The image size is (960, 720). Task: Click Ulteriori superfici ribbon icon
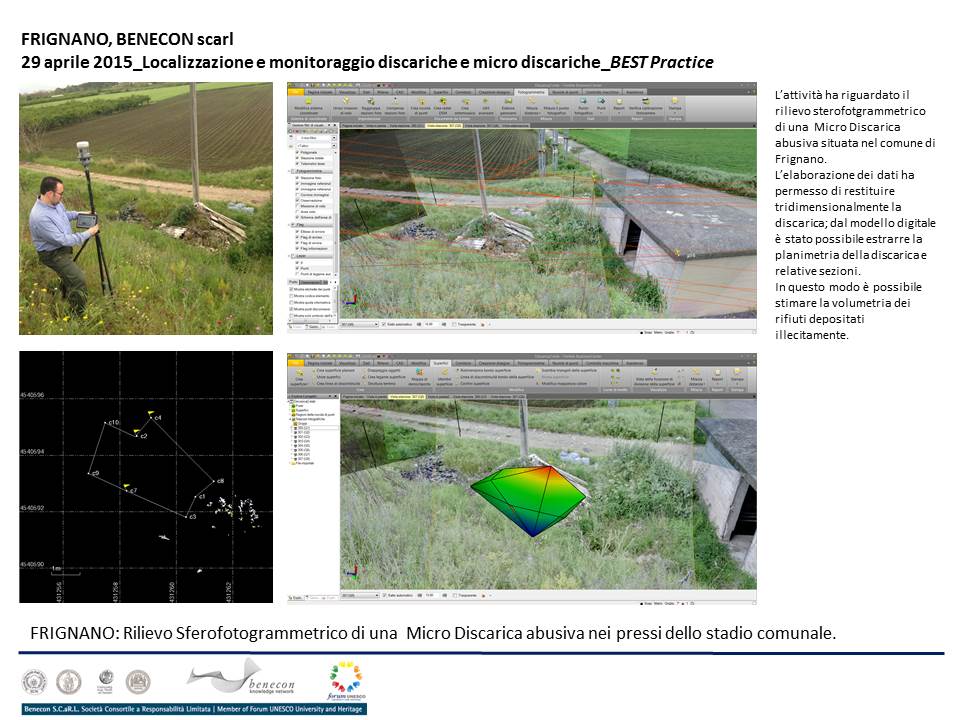[444, 376]
